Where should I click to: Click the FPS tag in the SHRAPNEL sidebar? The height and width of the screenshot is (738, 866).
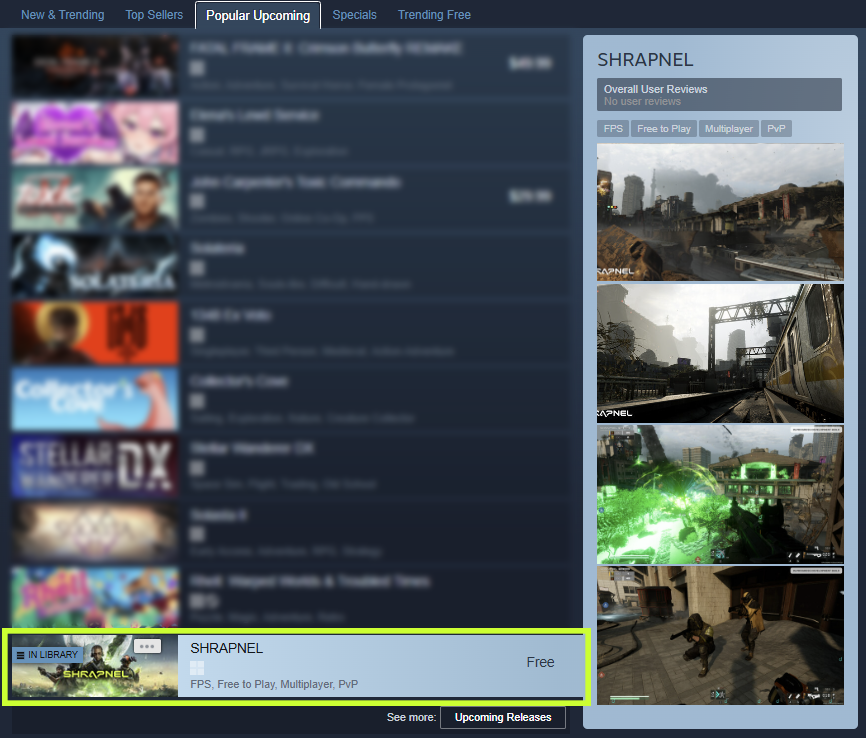click(x=613, y=128)
